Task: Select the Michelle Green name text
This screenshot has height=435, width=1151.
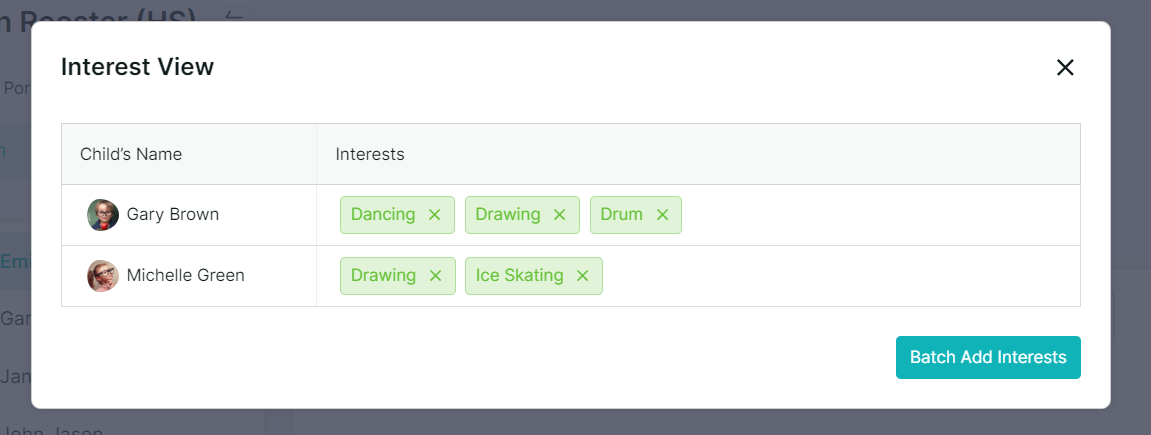Action: click(186, 275)
